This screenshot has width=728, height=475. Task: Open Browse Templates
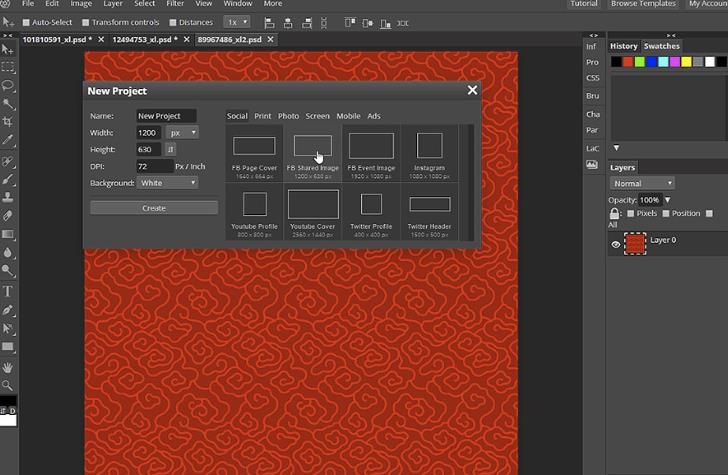643,4
